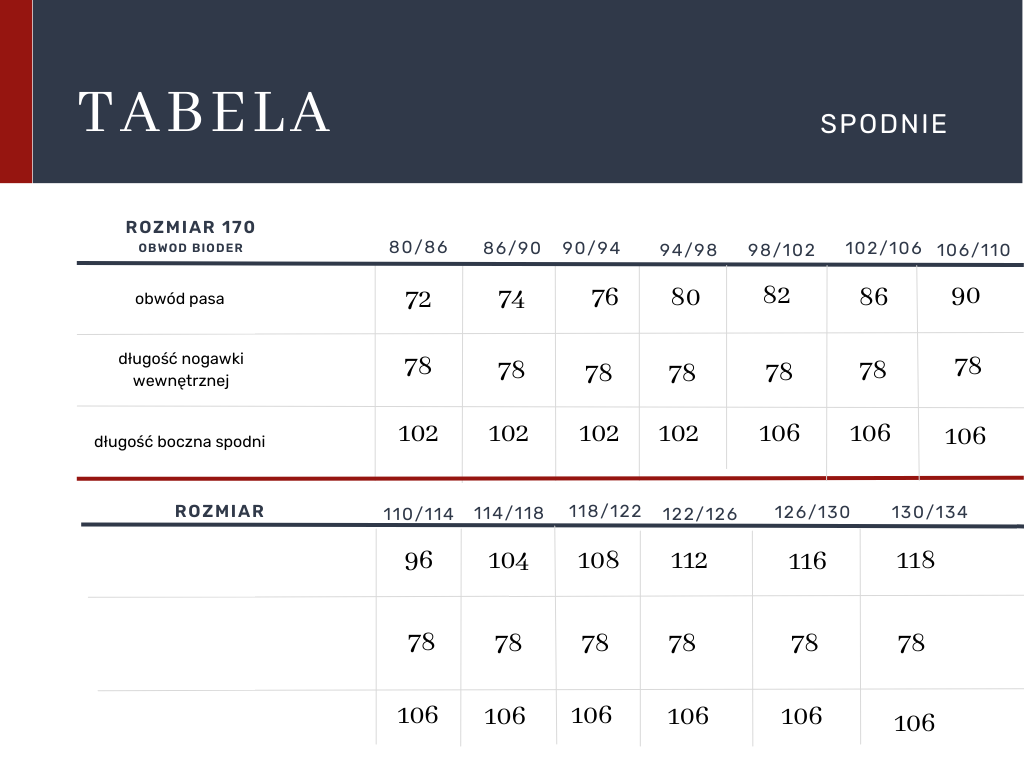The width and height of the screenshot is (1024, 768).
Task: Click długość boczna spodni row label
Action: tap(179, 441)
